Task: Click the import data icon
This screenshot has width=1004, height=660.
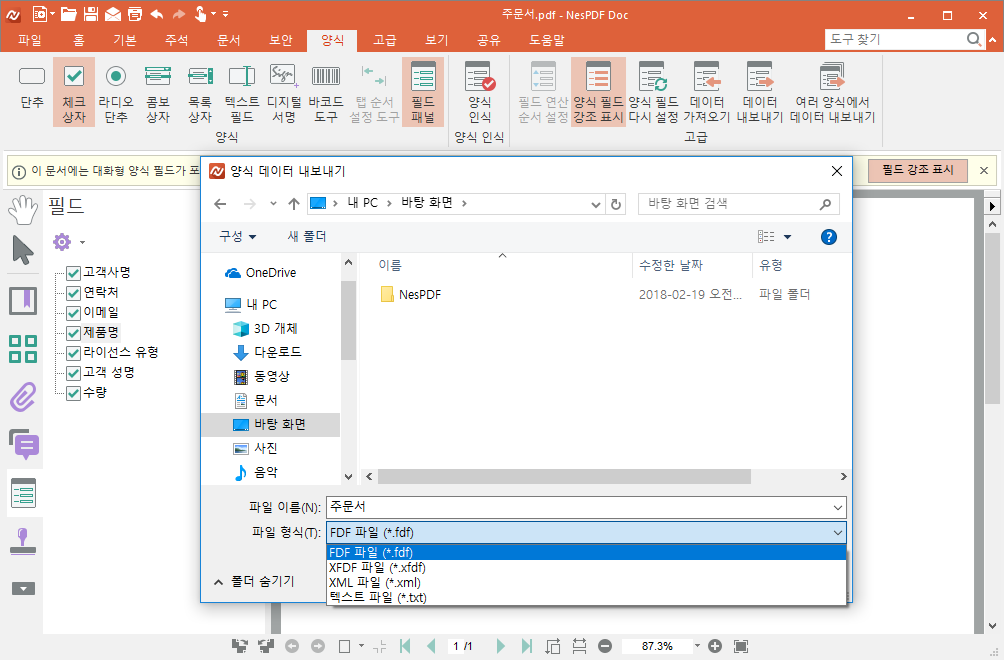Action: [x=707, y=77]
